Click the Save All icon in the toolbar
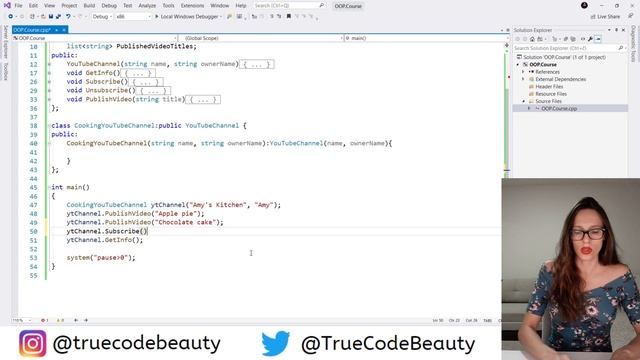This screenshot has width=640, height=360. pos(58,16)
